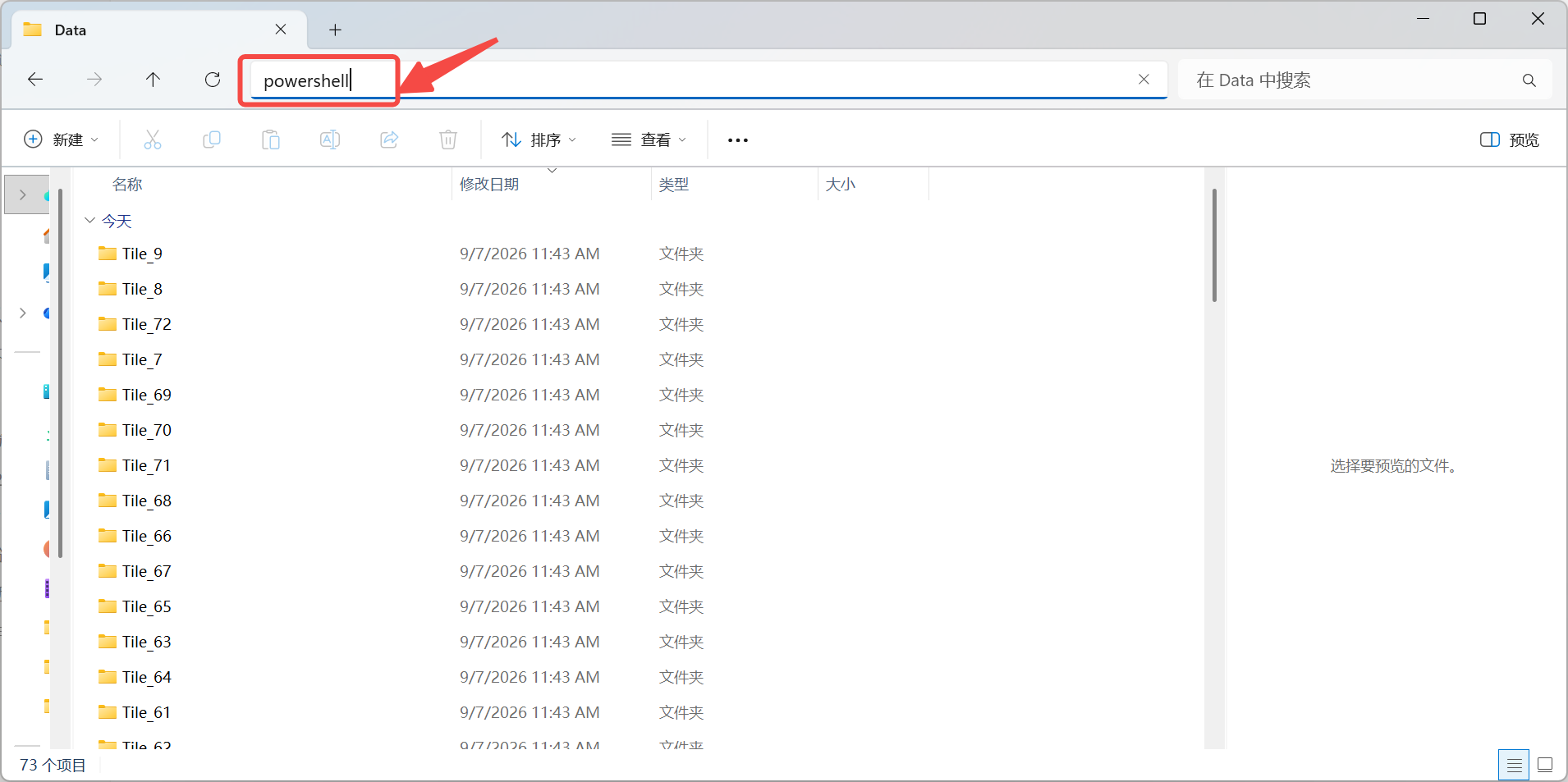1568x782 pixels.
Task: Click the Tile_72 folder icon
Action: click(108, 323)
